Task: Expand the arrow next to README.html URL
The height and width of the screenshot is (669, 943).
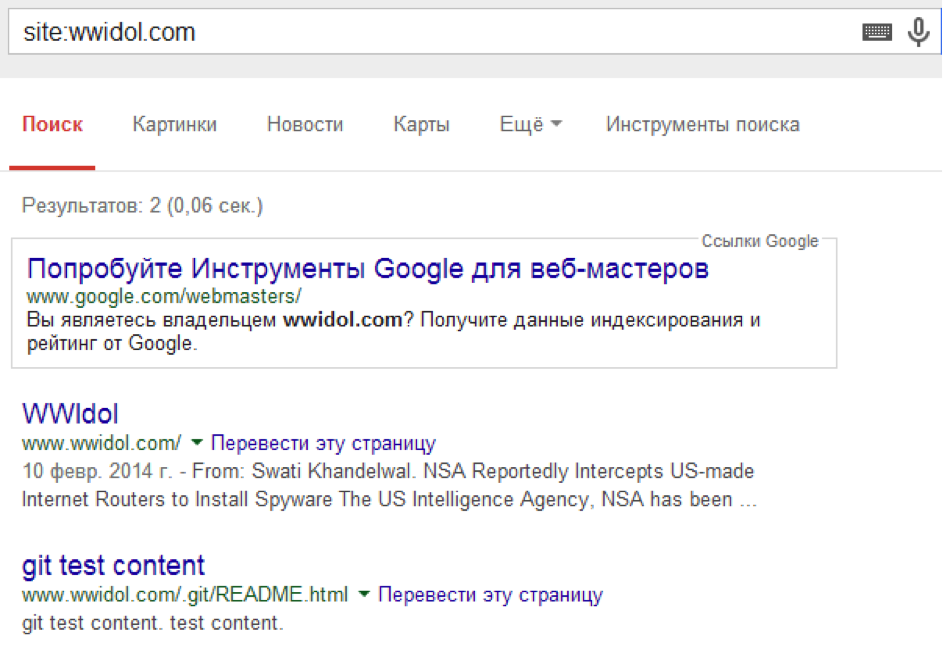Action: click(363, 594)
